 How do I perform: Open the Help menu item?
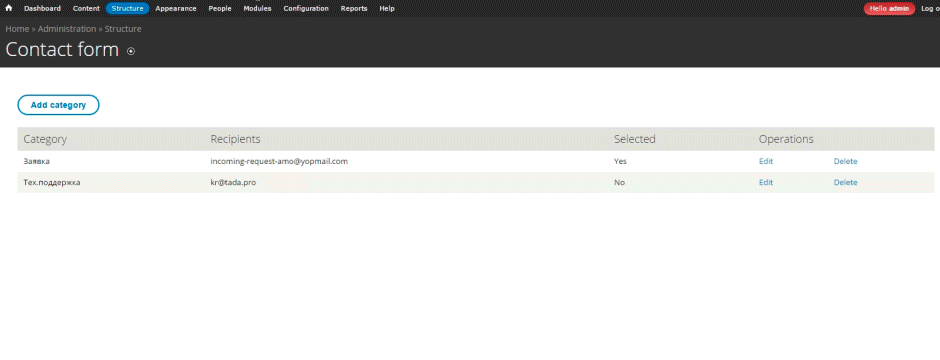[x=387, y=8]
